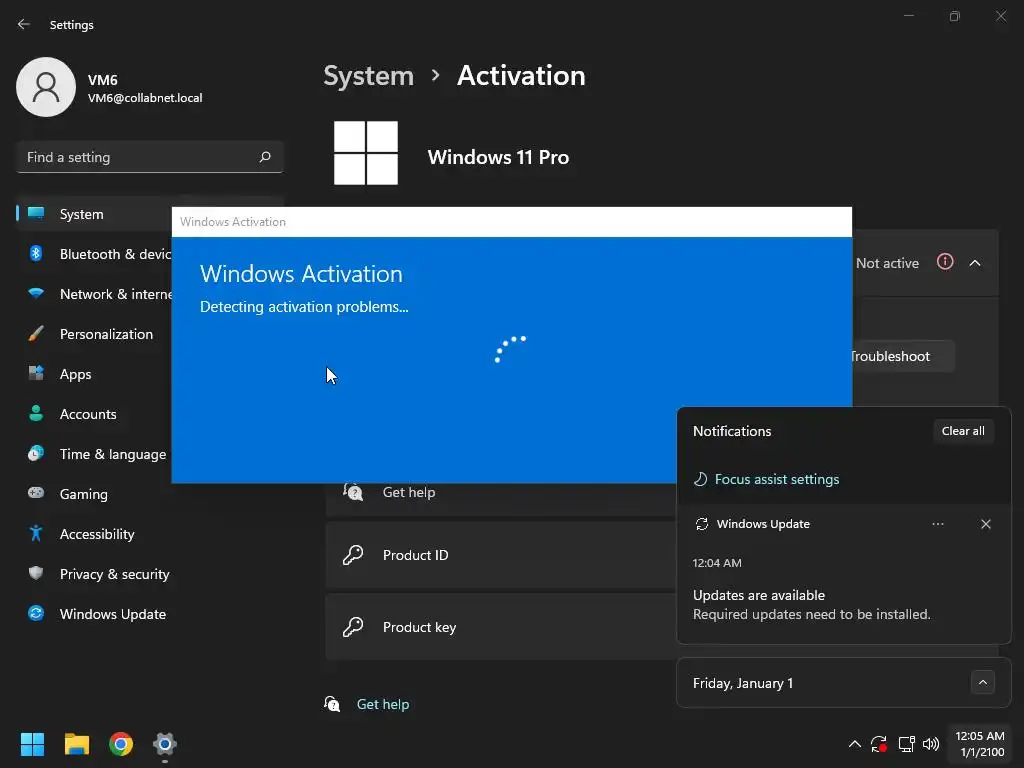Click the Product key label text

click(x=419, y=627)
